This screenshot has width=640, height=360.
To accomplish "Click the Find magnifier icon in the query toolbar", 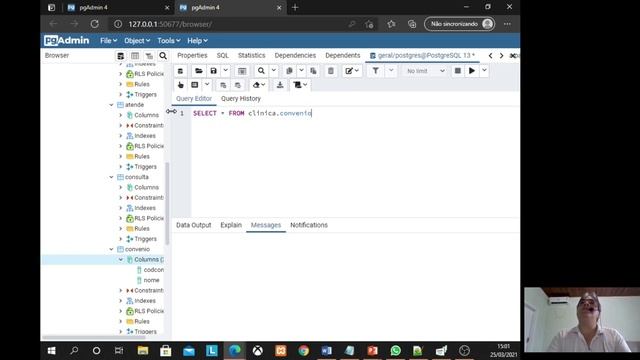I will pyautogui.click(x=261, y=71).
